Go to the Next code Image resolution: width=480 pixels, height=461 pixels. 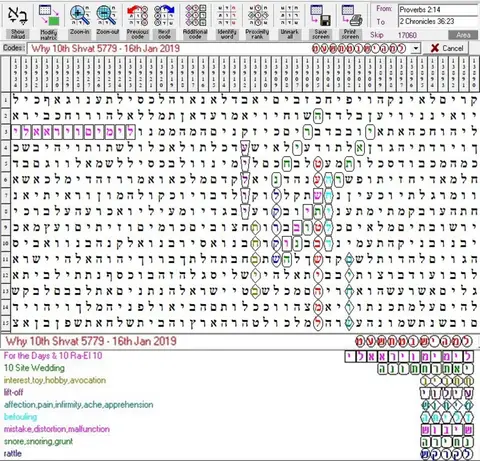point(164,15)
